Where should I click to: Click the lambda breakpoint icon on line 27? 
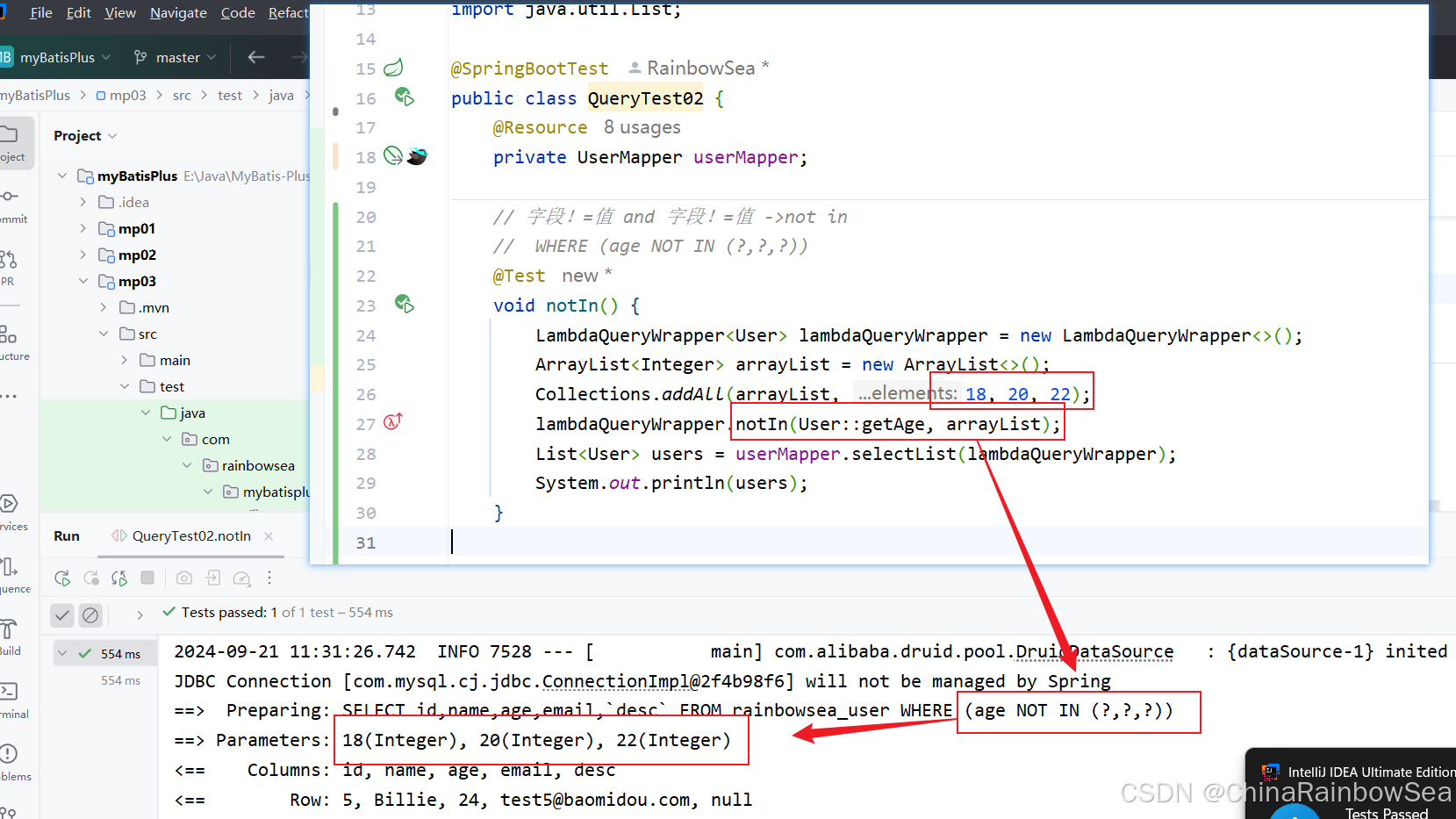tap(393, 422)
